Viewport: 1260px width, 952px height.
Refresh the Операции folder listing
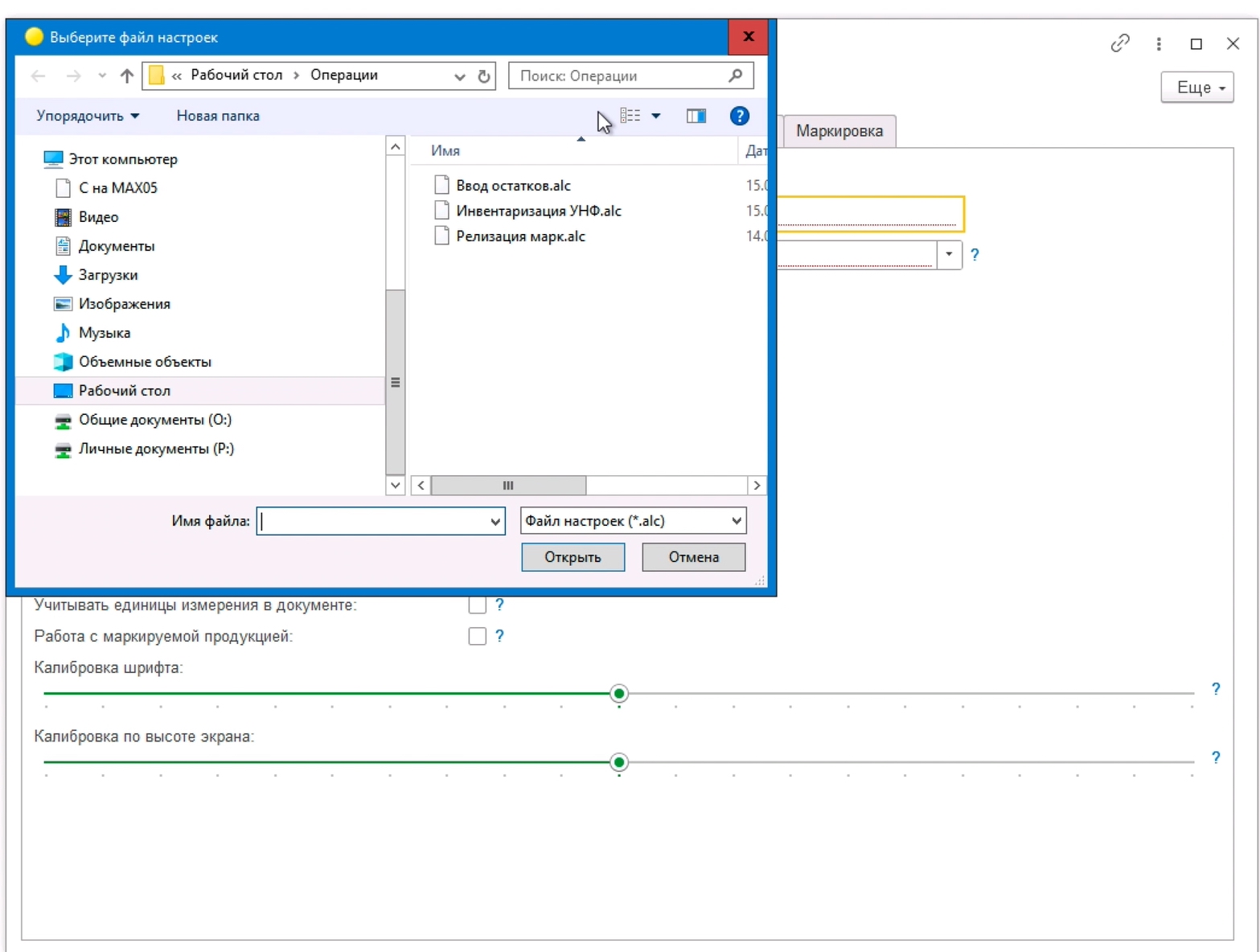[x=484, y=76]
